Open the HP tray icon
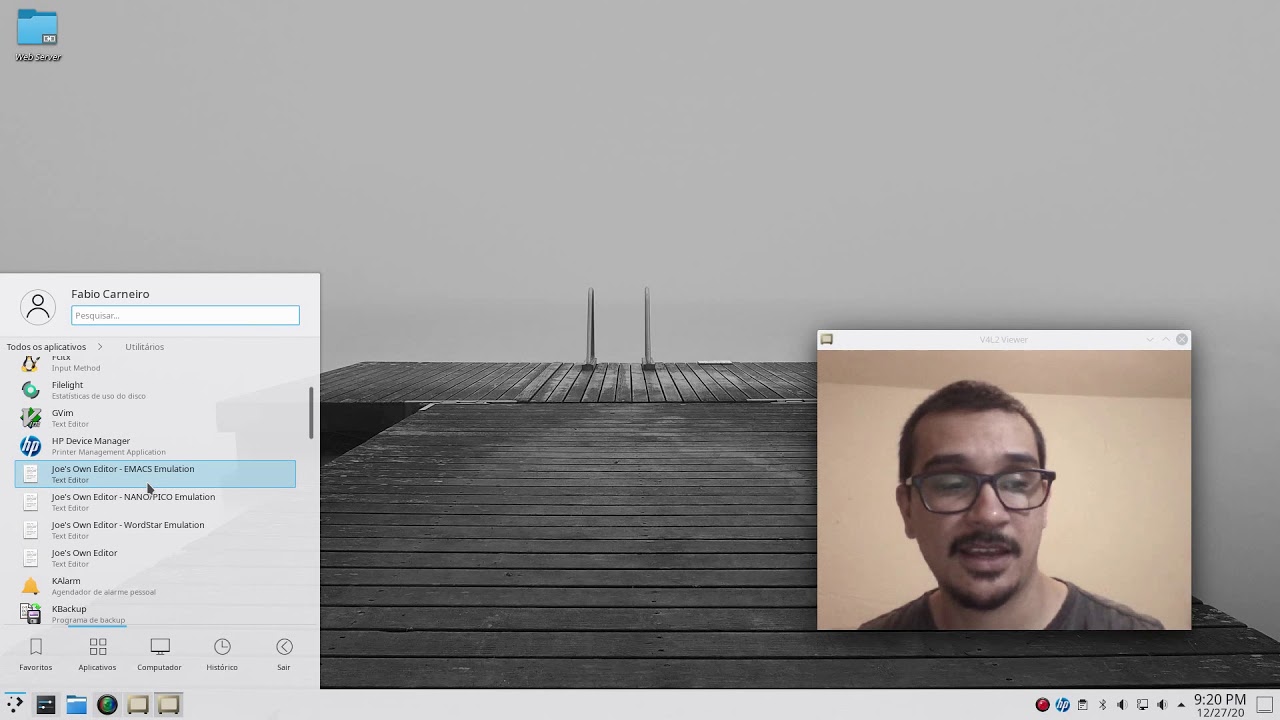Screen dimensions: 1280x720 point(1062,705)
